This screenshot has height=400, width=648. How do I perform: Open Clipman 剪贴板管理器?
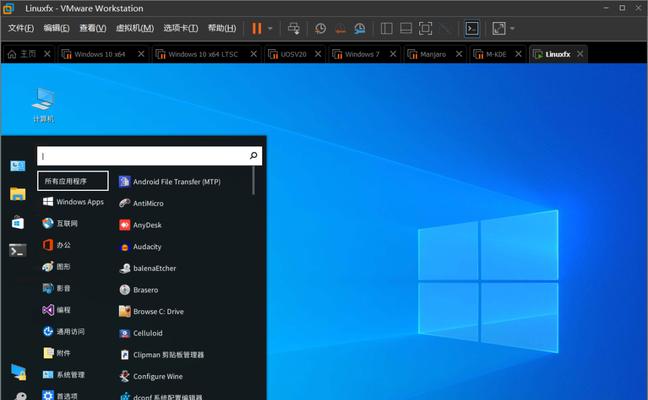[x=162, y=355]
